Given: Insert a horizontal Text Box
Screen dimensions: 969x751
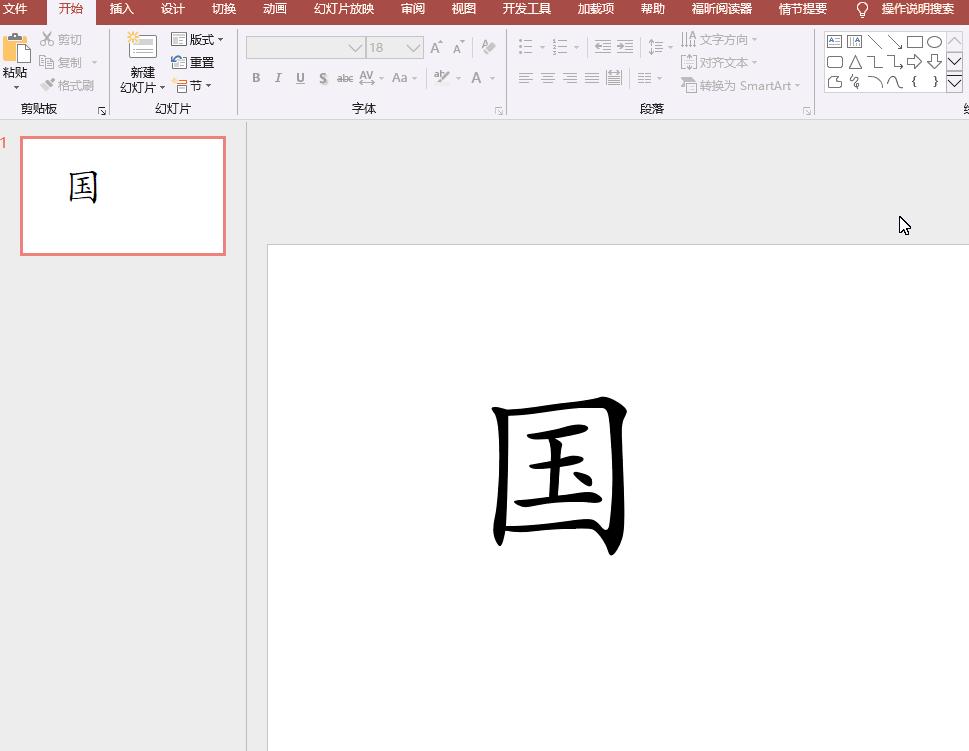Looking at the screenshot, I should pyautogui.click(x=835, y=41).
